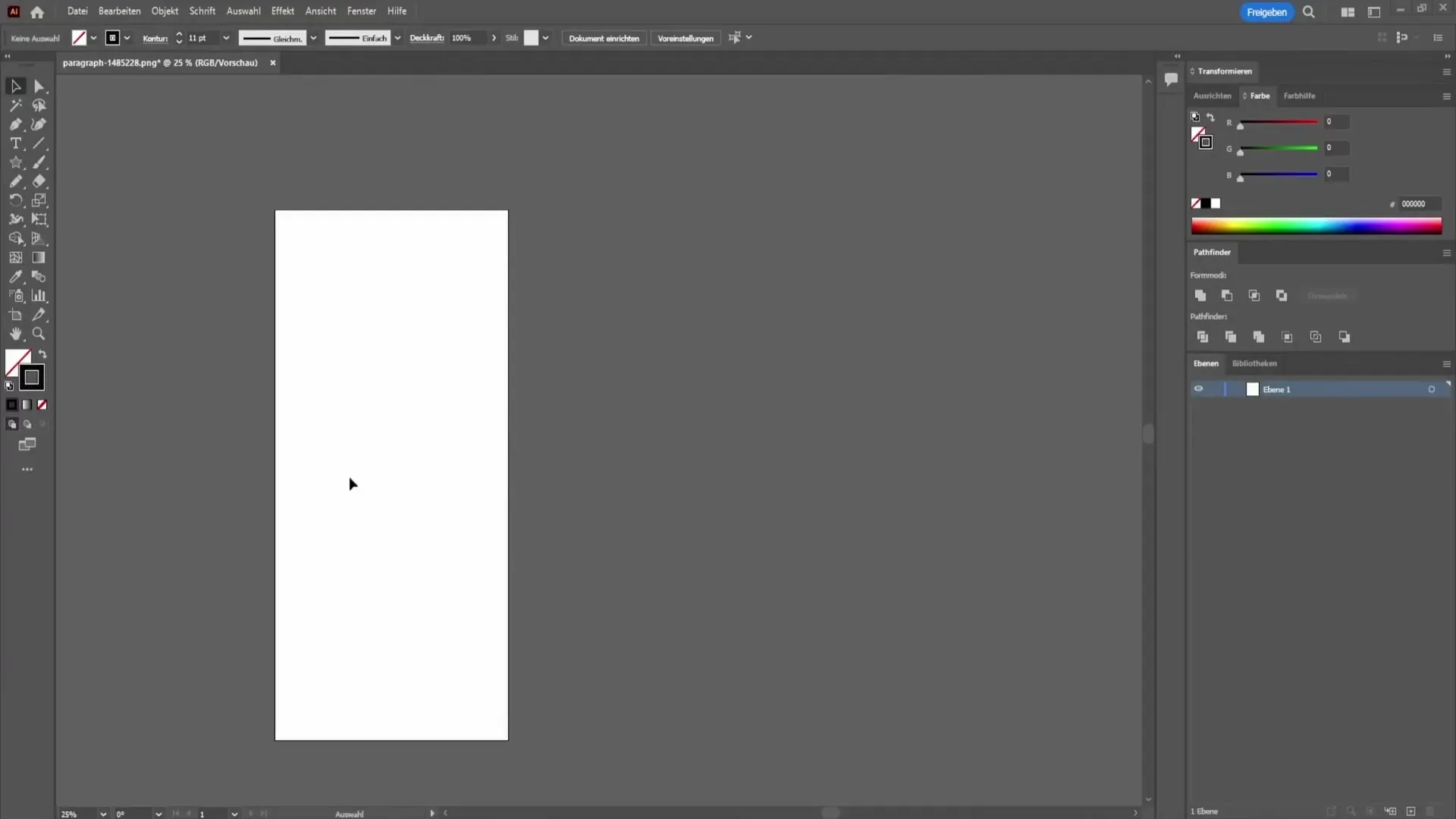Click the Dokument einrichten button

[x=603, y=38]
